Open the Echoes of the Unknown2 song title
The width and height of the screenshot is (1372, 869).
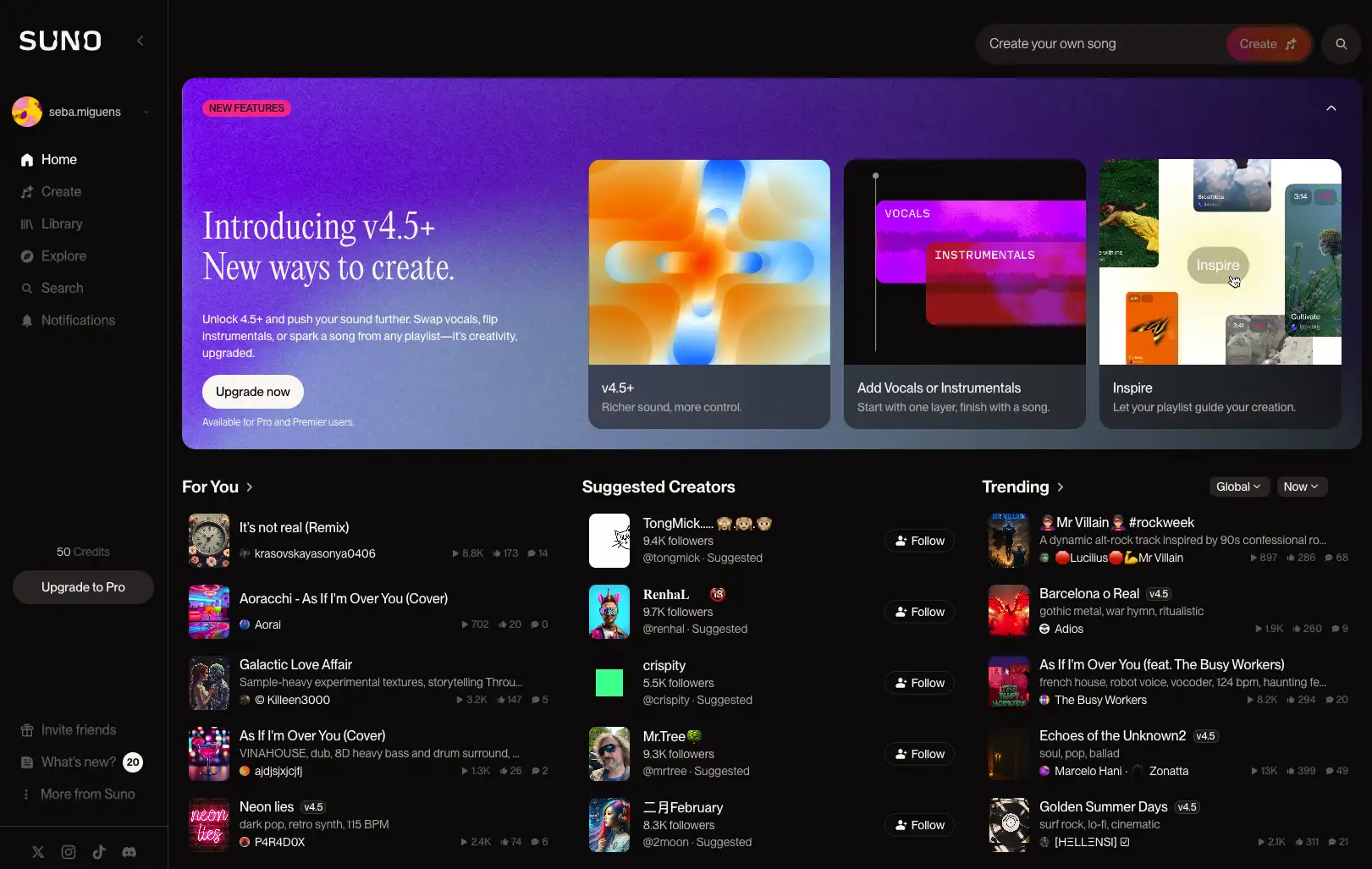click(x=1112, y=736)
